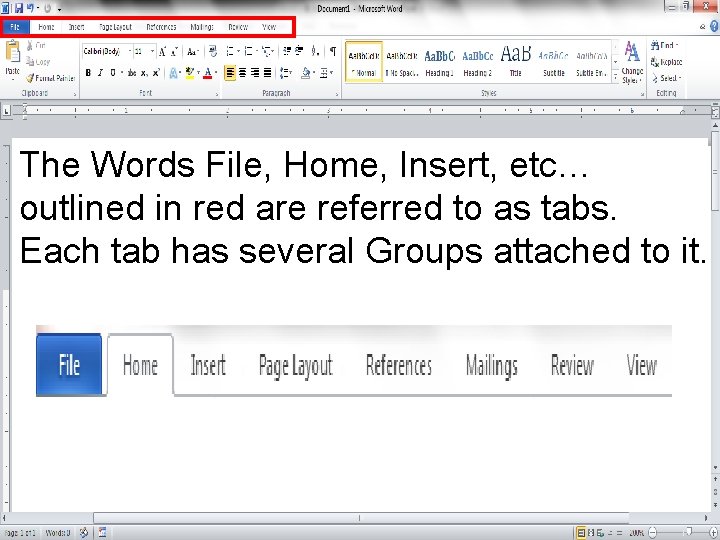Toggle Italic formatting

100,73
